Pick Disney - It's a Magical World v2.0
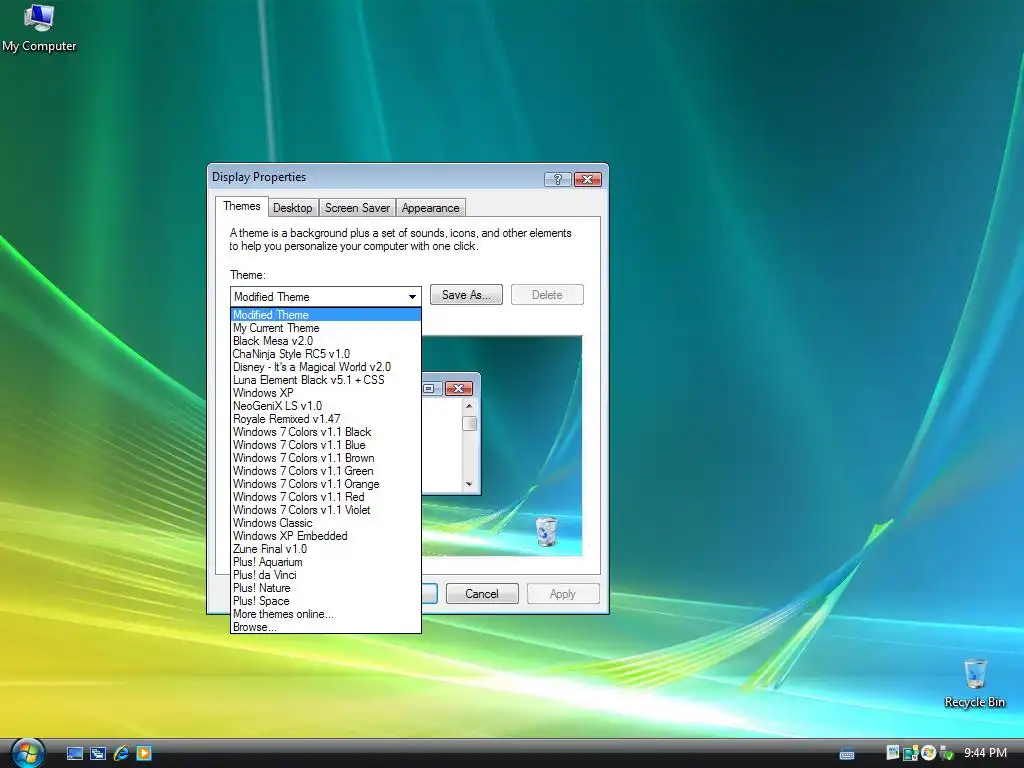This screenshot has width=1024, height=768. (x=326, y=367)
